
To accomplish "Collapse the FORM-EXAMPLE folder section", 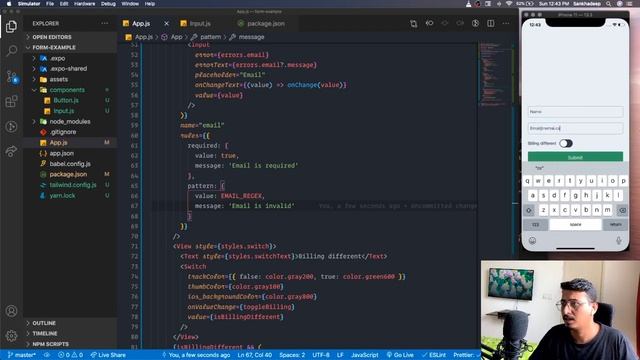I will pyautogui.click(x=70, y=47).
